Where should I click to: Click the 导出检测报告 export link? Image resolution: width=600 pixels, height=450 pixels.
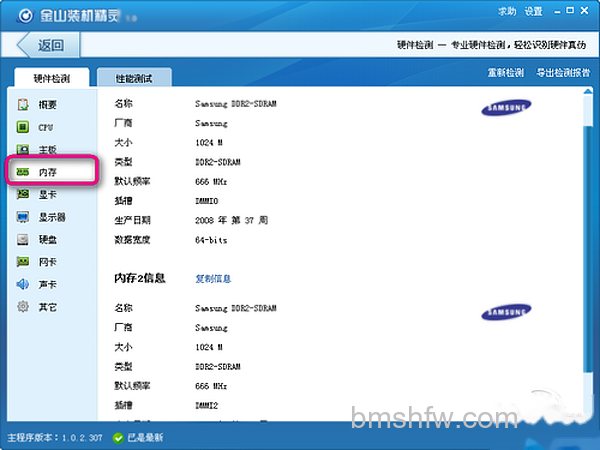click(563, 73)
